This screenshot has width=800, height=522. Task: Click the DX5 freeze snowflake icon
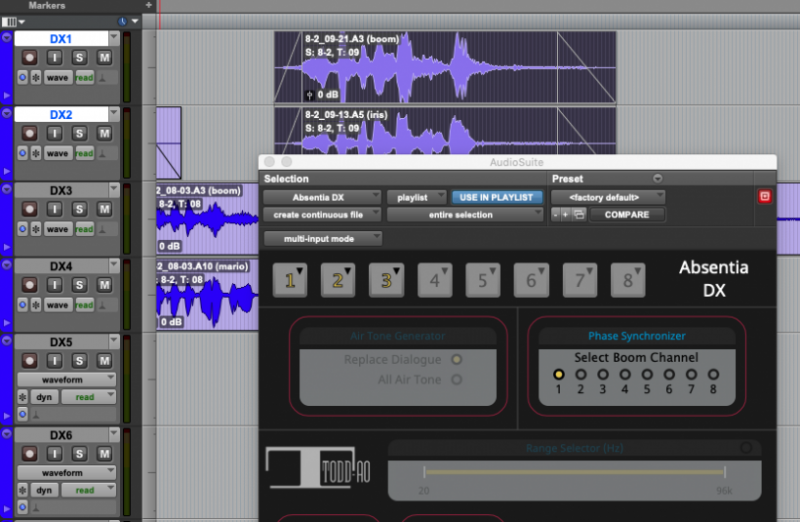pyautogui.click(x=22, y=397)
